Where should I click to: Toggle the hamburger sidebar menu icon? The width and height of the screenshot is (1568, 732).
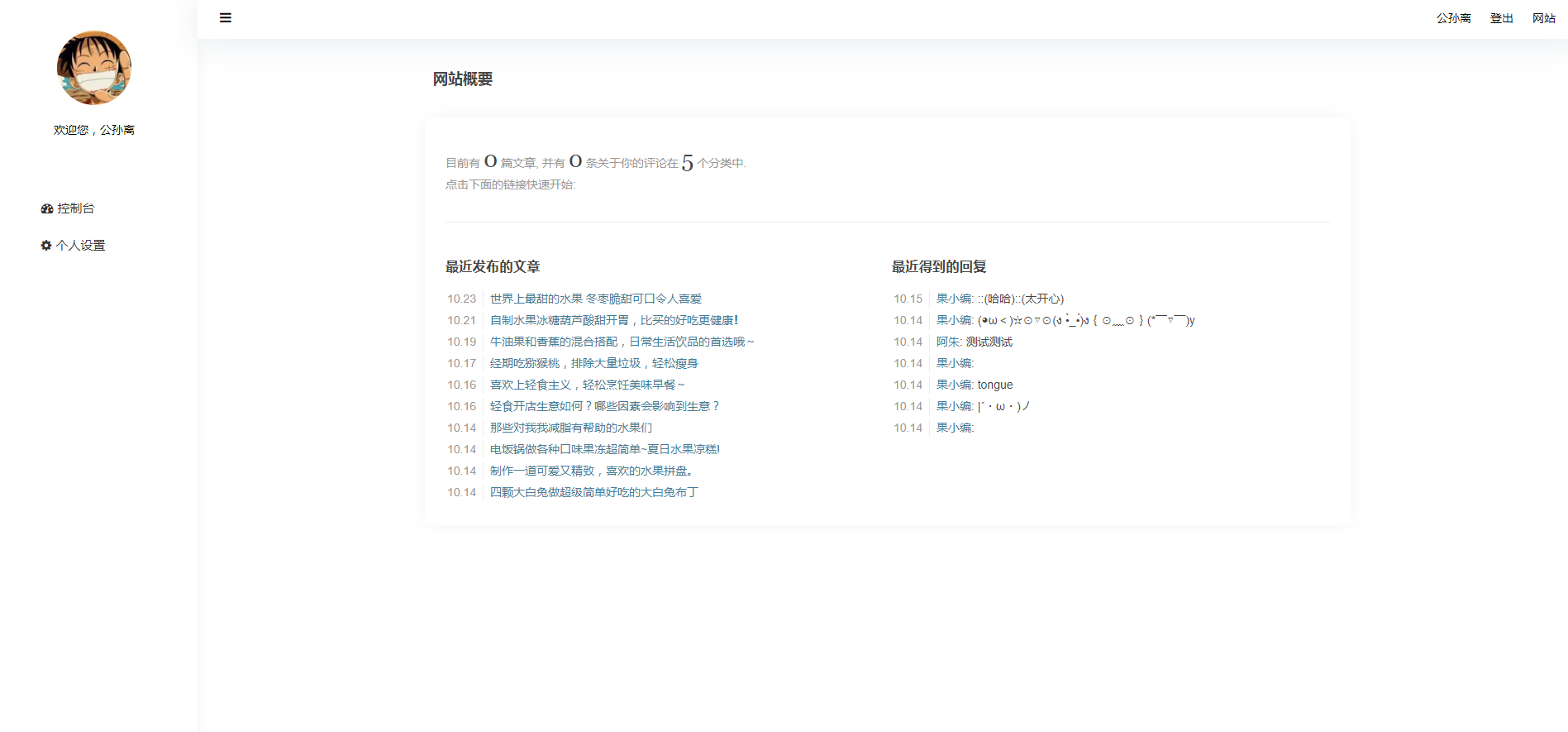pyautogui.click(x=225, y=18)
